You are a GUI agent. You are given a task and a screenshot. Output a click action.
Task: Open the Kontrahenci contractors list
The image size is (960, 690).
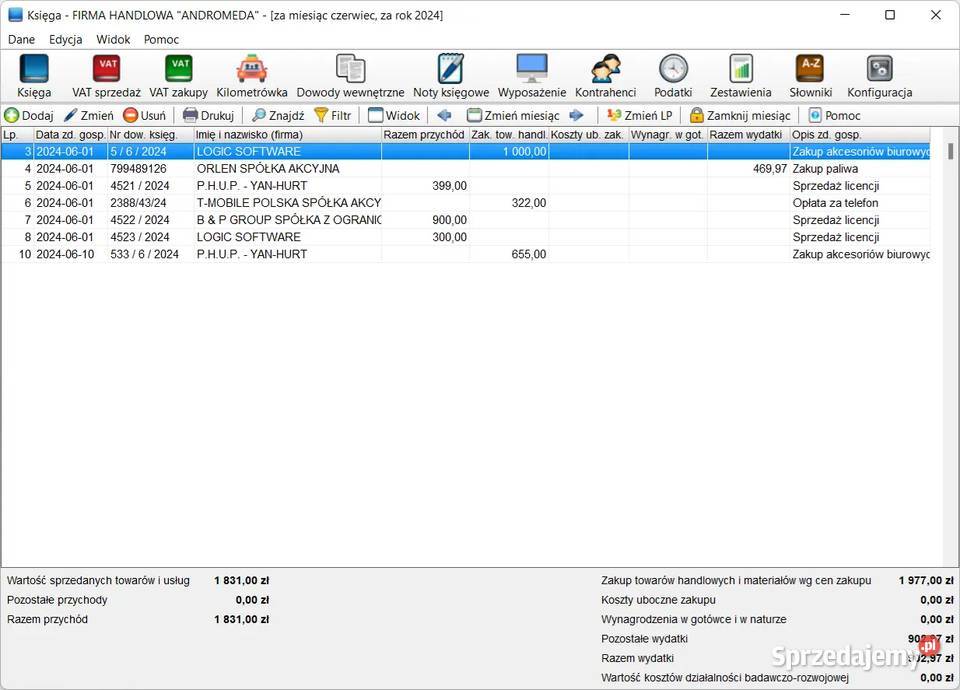point(606,75)
